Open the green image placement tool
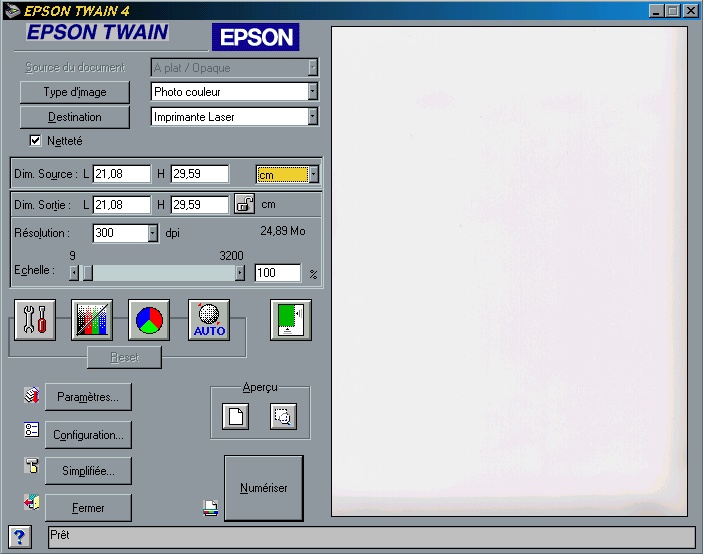Image resolution: width=703 pixels, height=554 pixels. [x=291, y=320]
